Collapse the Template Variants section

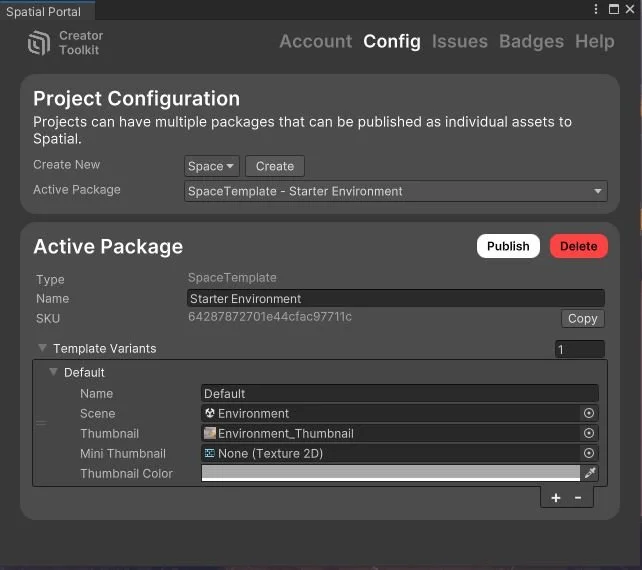click(42, 348)
